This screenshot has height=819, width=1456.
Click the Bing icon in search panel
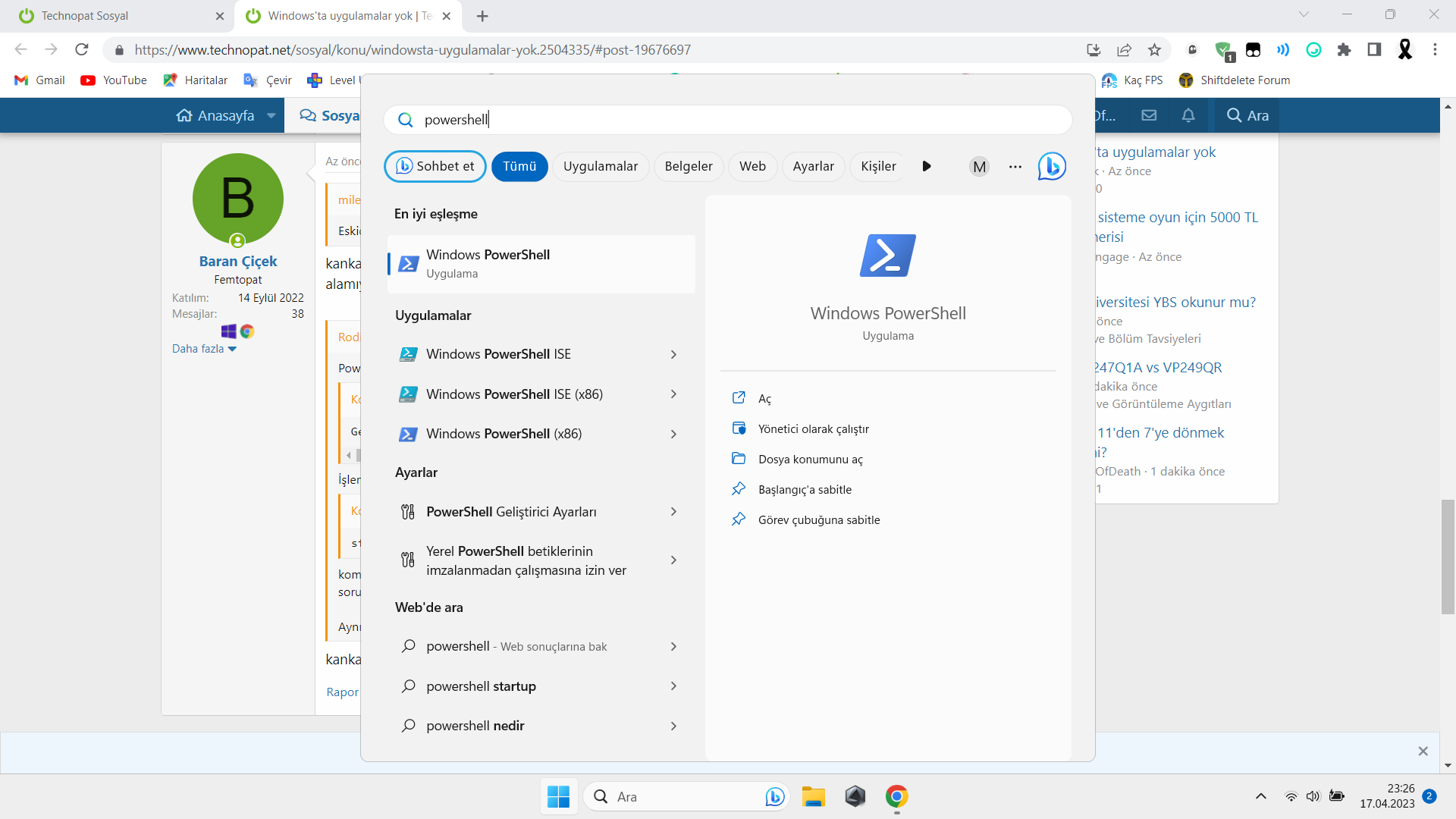click(1052, 166)
